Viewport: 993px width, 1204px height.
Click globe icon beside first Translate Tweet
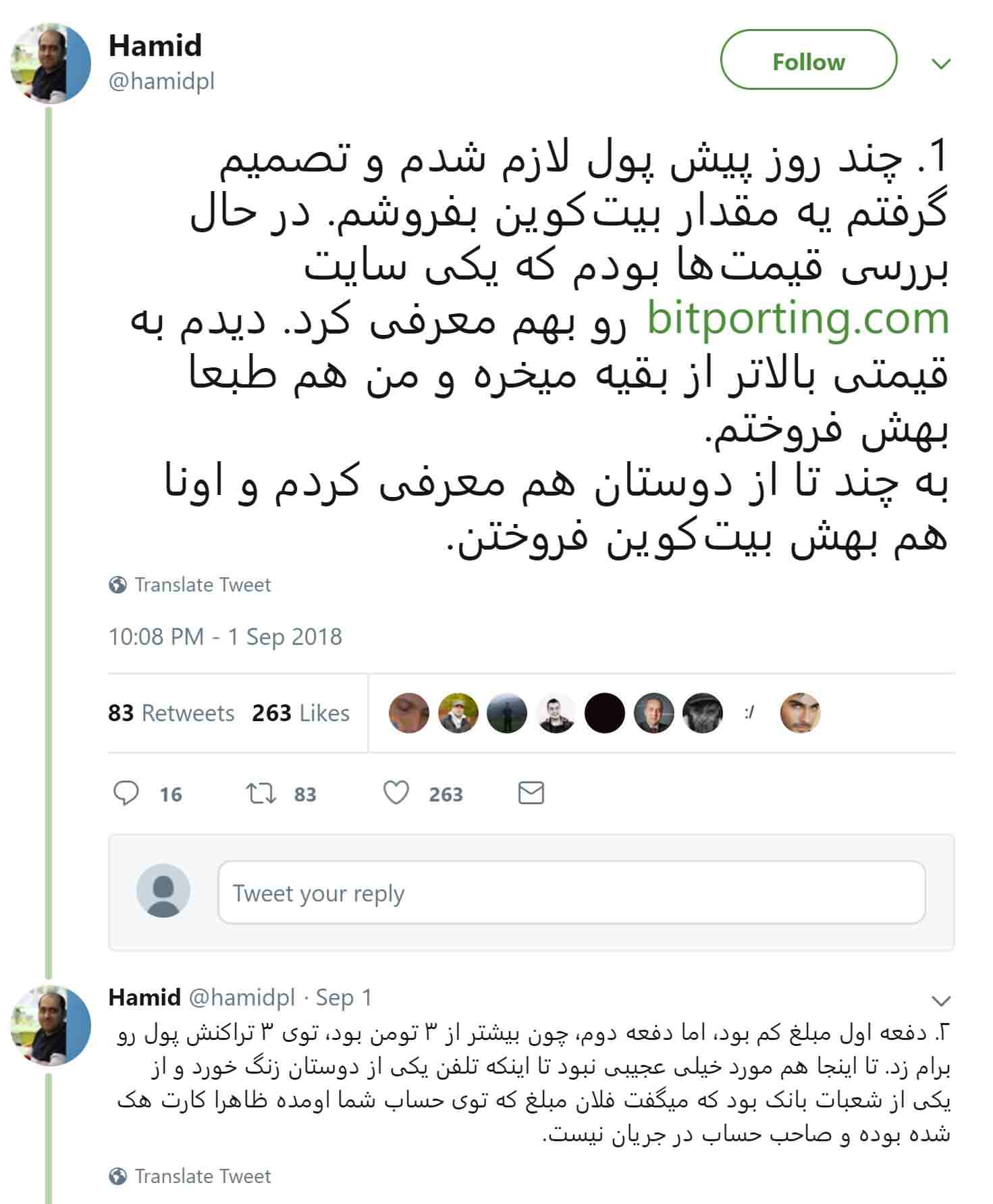[x=117, y=585]
